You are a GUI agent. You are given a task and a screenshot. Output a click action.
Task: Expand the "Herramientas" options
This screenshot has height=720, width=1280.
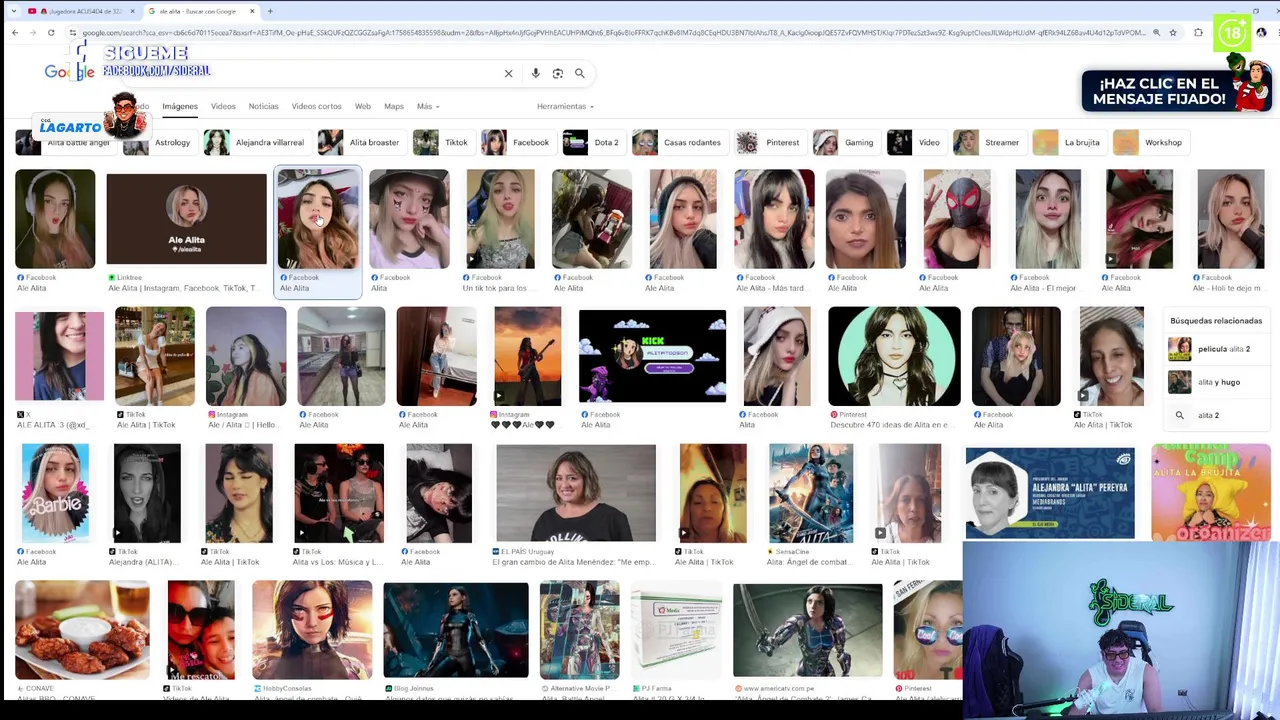click(x=565, y=106)
